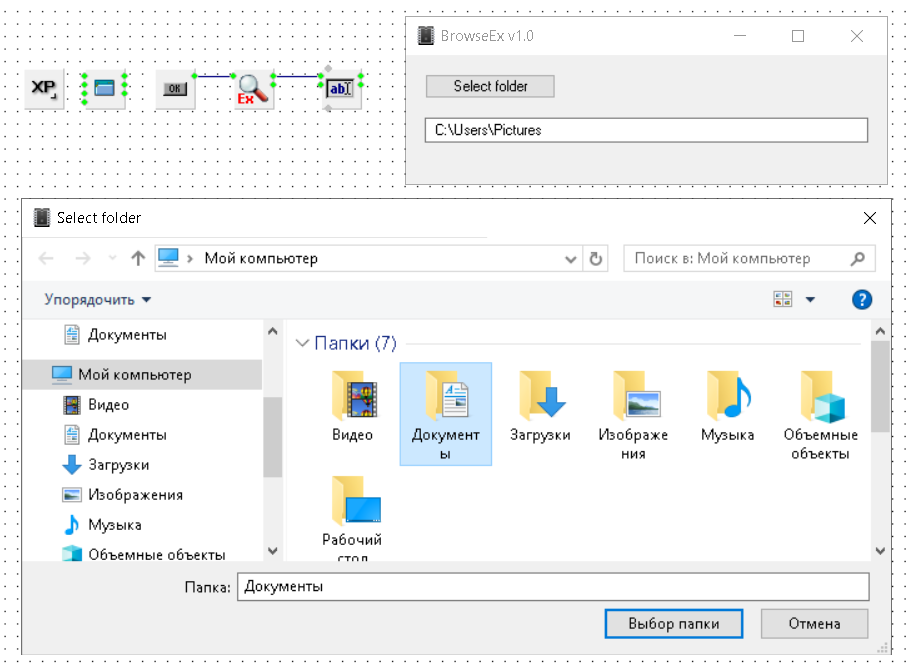Select the XP manifest component icon
The image size is (916, 671).
[44, 89]
